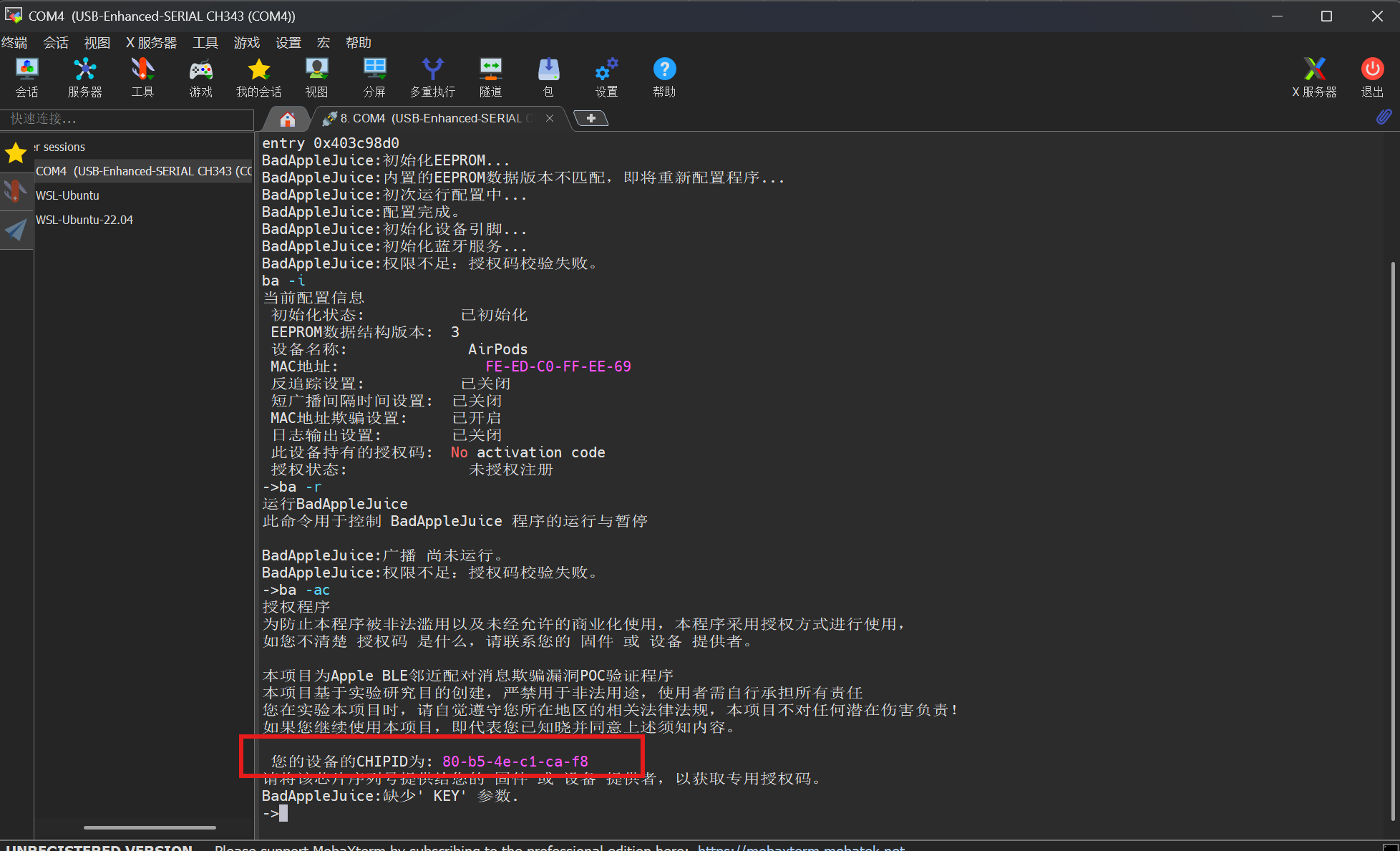Open the 包 (Packages) download icon
This screenshot has width=1400, height=851.
pyautogui.click(x=548, y=77)
